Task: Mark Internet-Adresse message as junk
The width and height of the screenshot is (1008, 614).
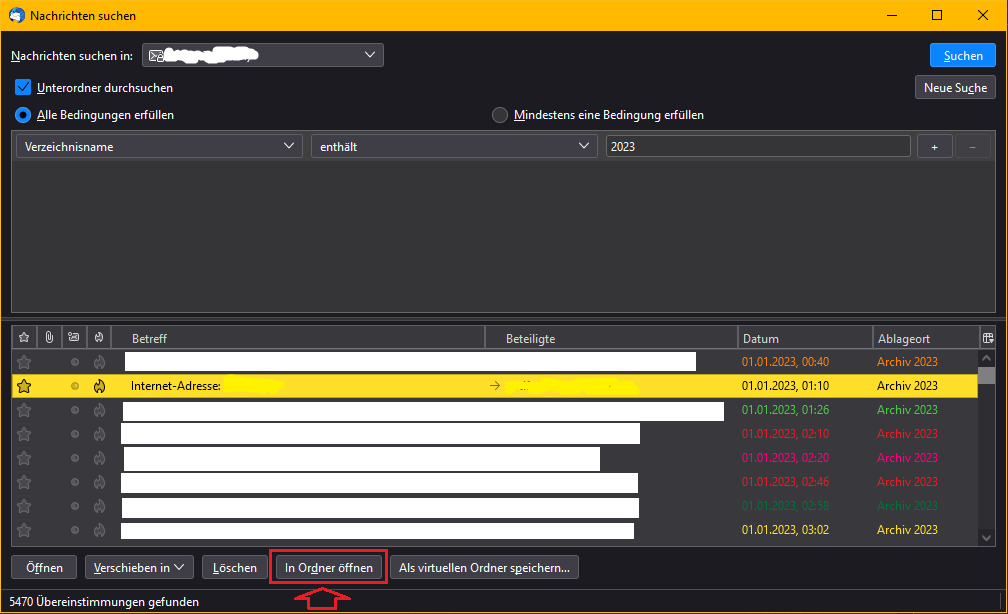Action: (100, 386)
